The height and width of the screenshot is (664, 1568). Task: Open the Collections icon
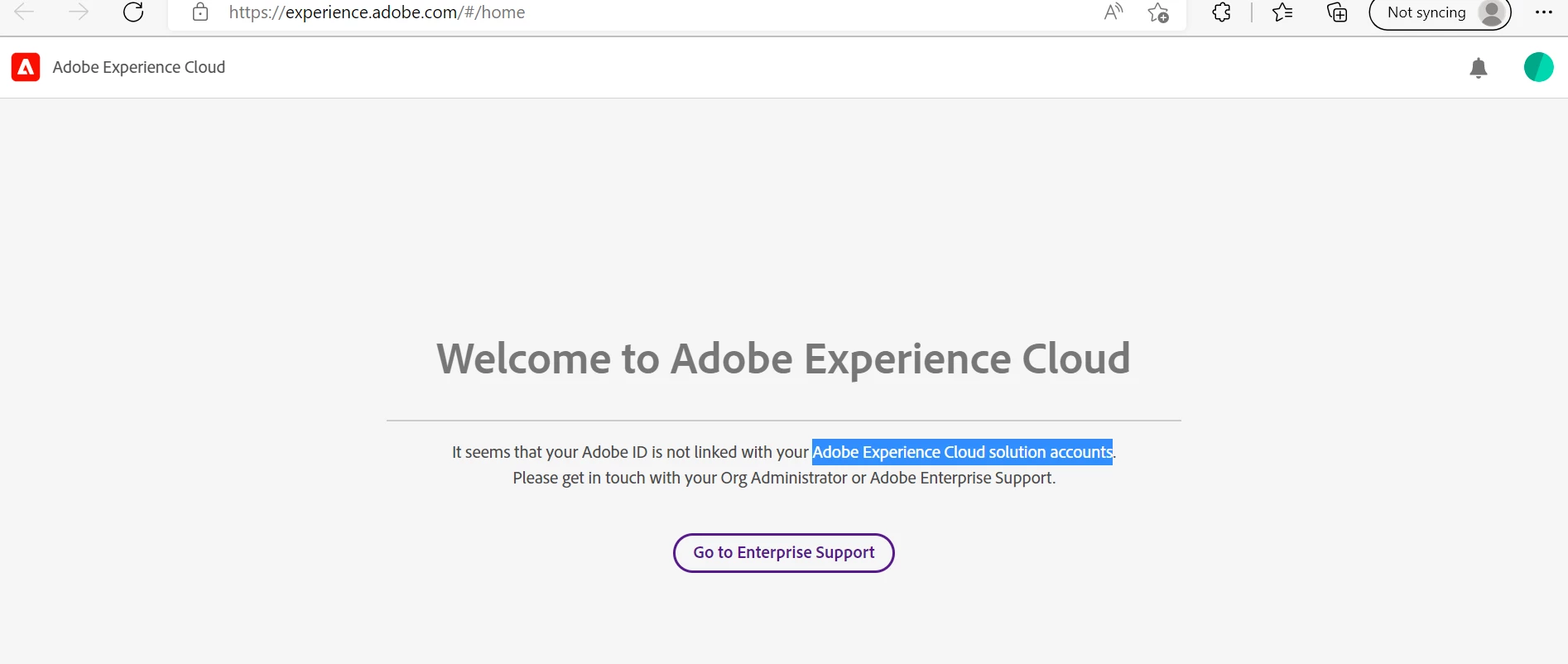[x=1337, y=12]
